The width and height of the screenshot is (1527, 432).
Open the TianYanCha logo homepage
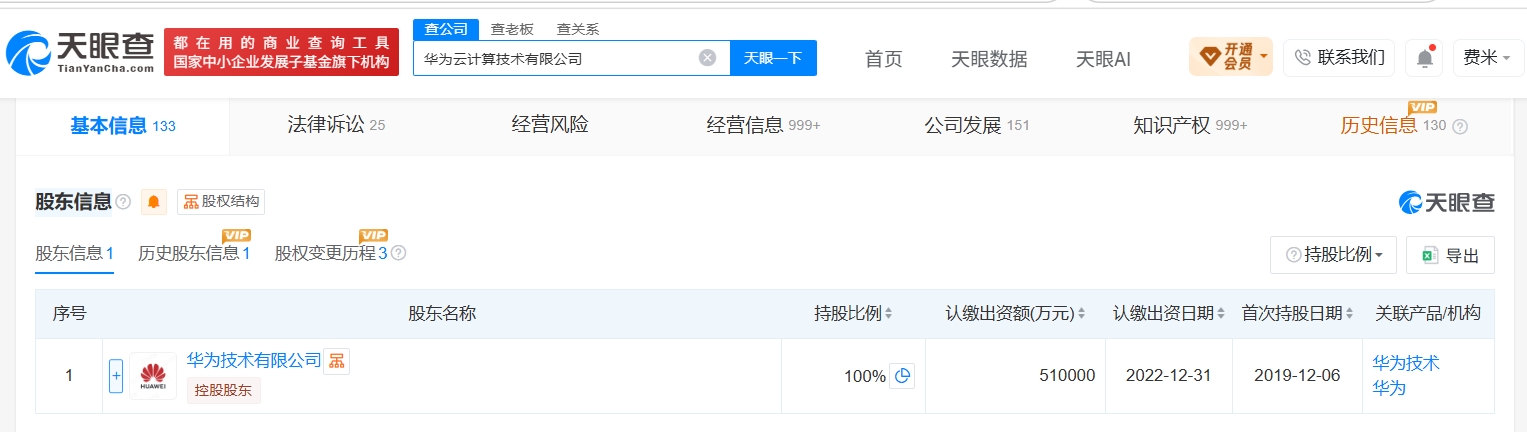click(x=82, y=53)
